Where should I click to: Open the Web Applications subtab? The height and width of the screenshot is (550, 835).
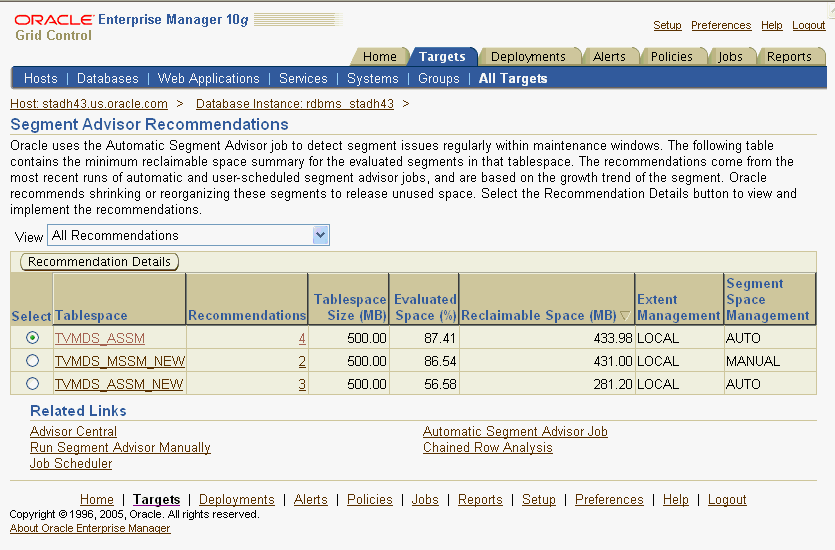(209, 78)
